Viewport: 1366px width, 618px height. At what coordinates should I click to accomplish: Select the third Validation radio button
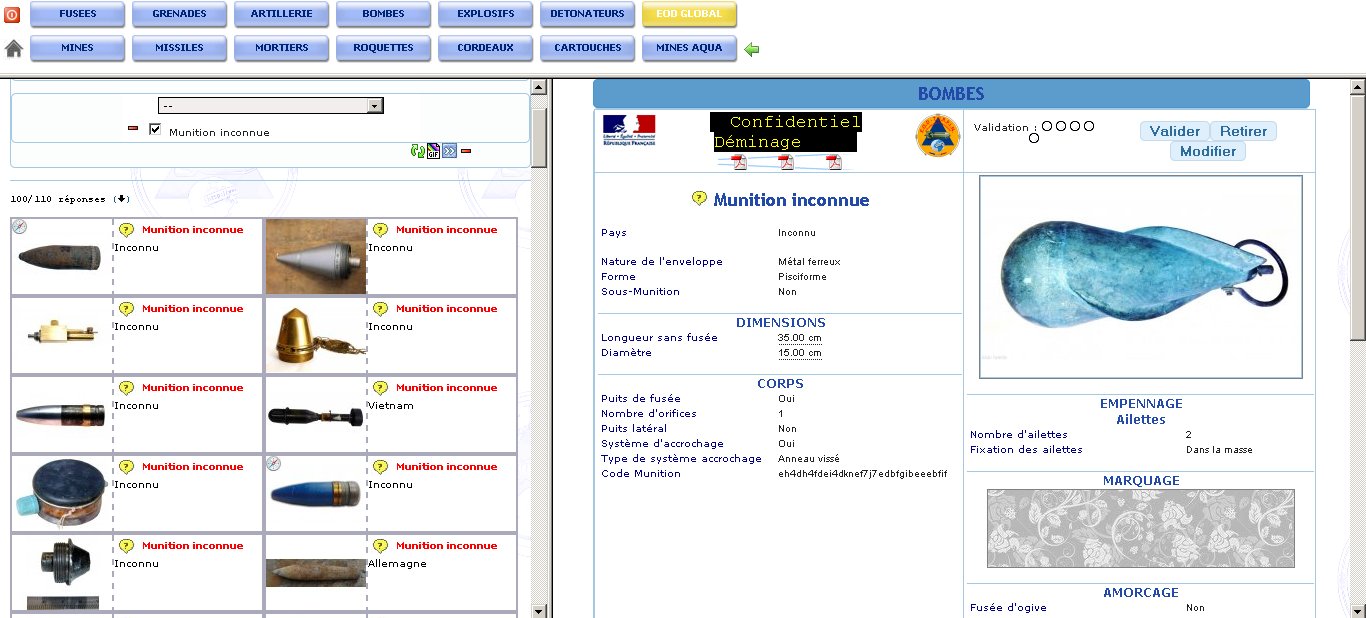click(x=1075, y=126)
